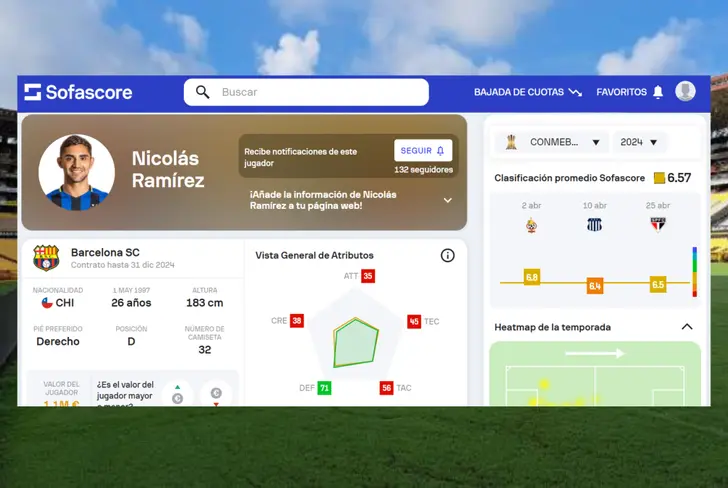The width and height of the screenshot is (728, 488).
Task: Click the Chile flag icon
Action: pos(47,303)
